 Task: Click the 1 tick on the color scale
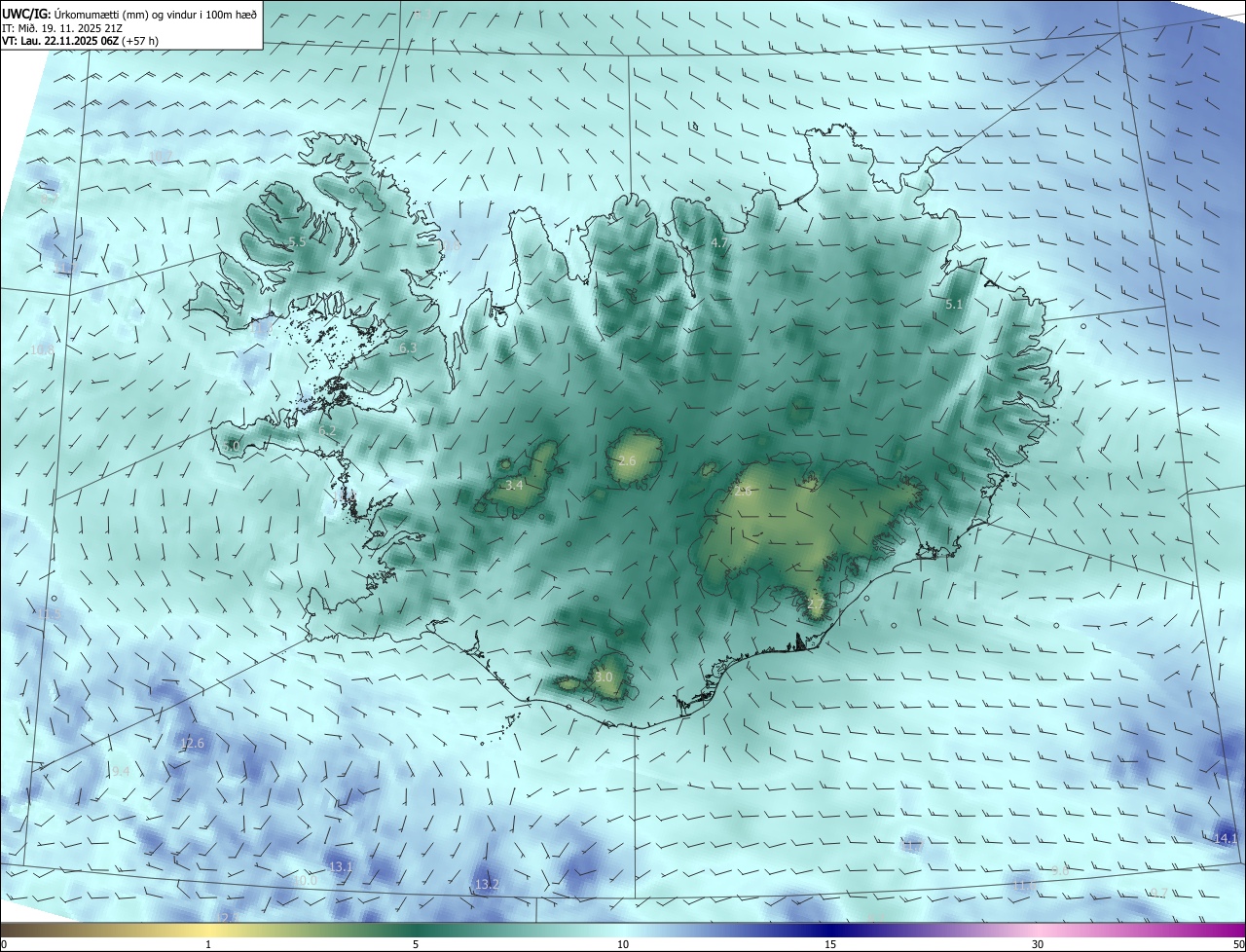(208, 944)
